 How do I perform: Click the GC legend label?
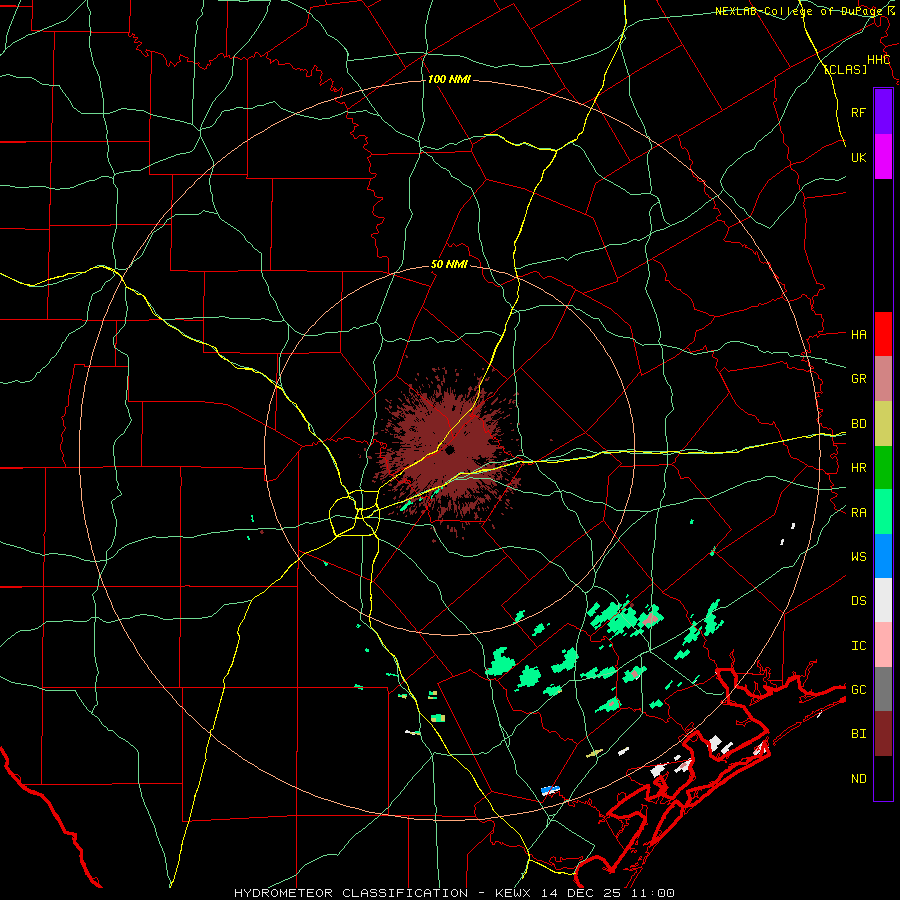coord(858,690)
